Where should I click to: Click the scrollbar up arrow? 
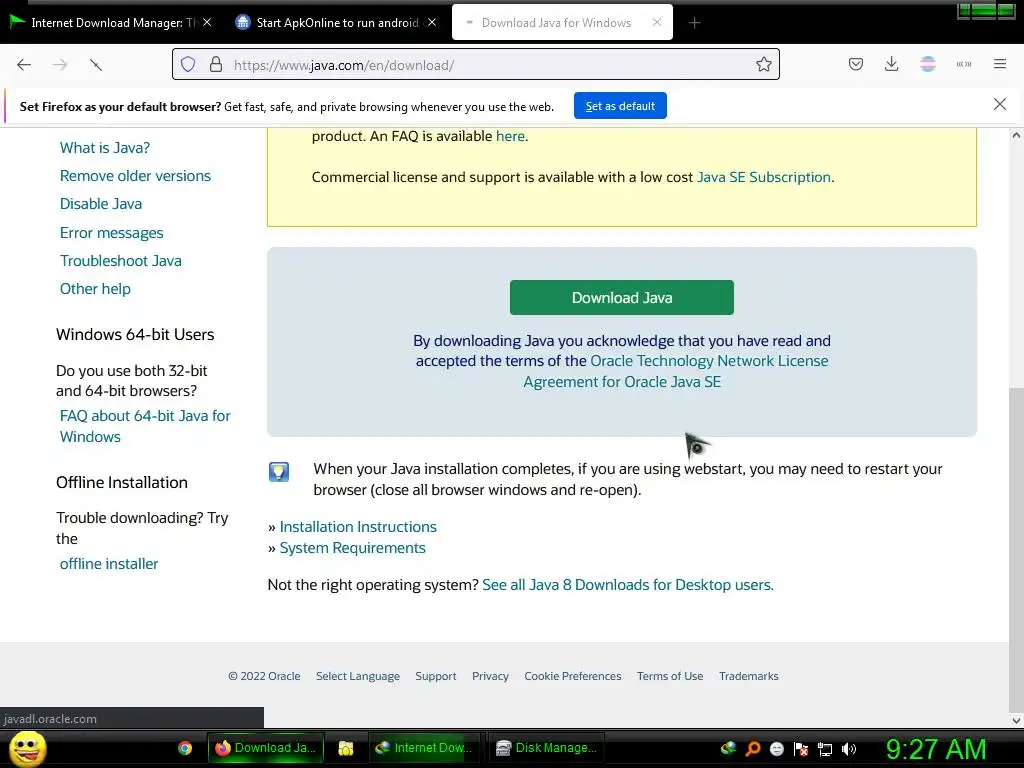[x=1016, y=136]
